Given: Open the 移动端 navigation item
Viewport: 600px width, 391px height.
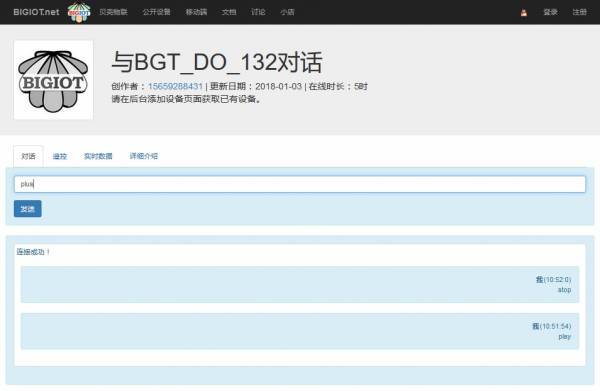Looking at the screenshot, I should pyautogui.click(x=196, y=12).
